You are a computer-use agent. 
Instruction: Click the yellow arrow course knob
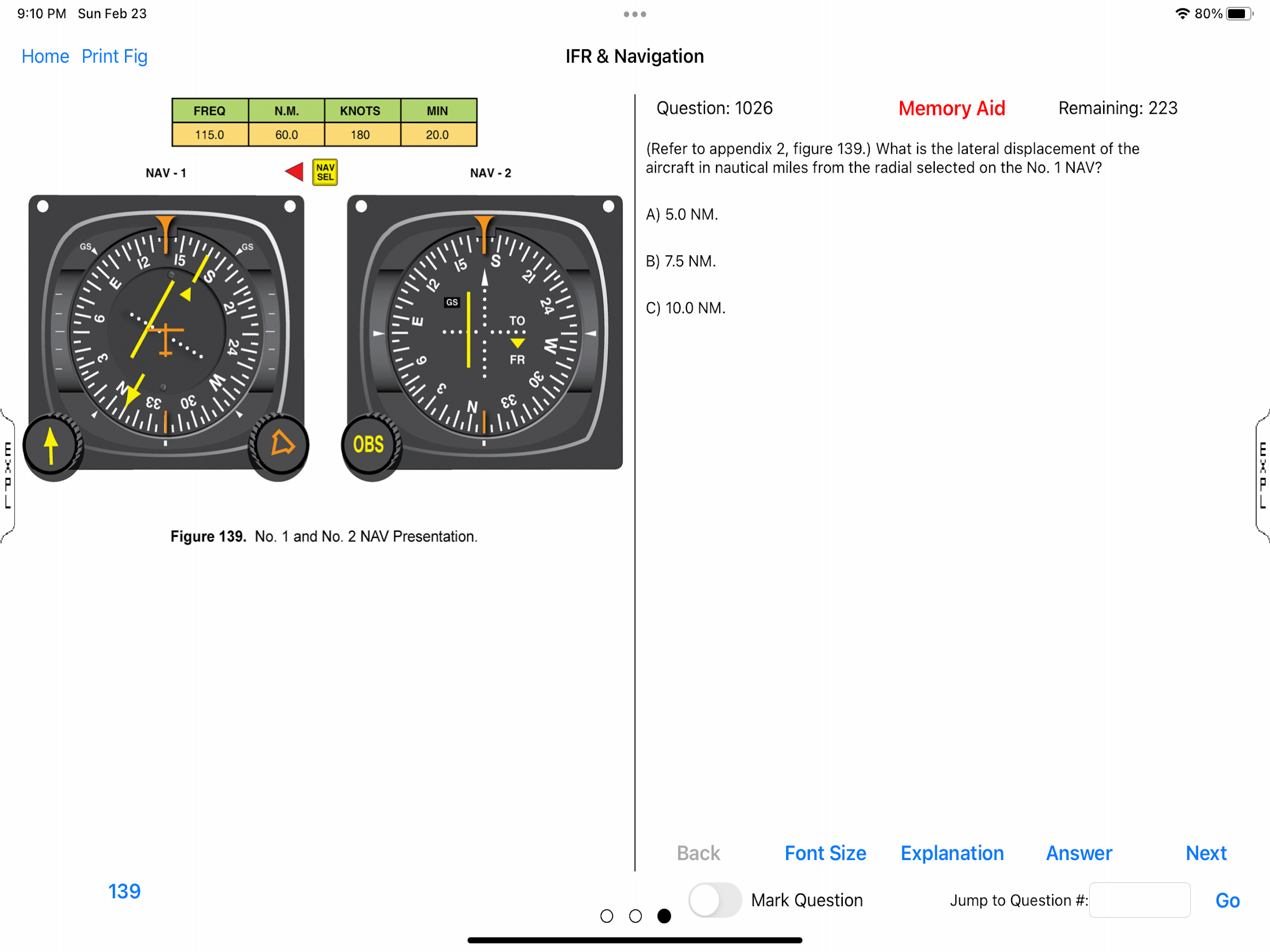[52, 445]
